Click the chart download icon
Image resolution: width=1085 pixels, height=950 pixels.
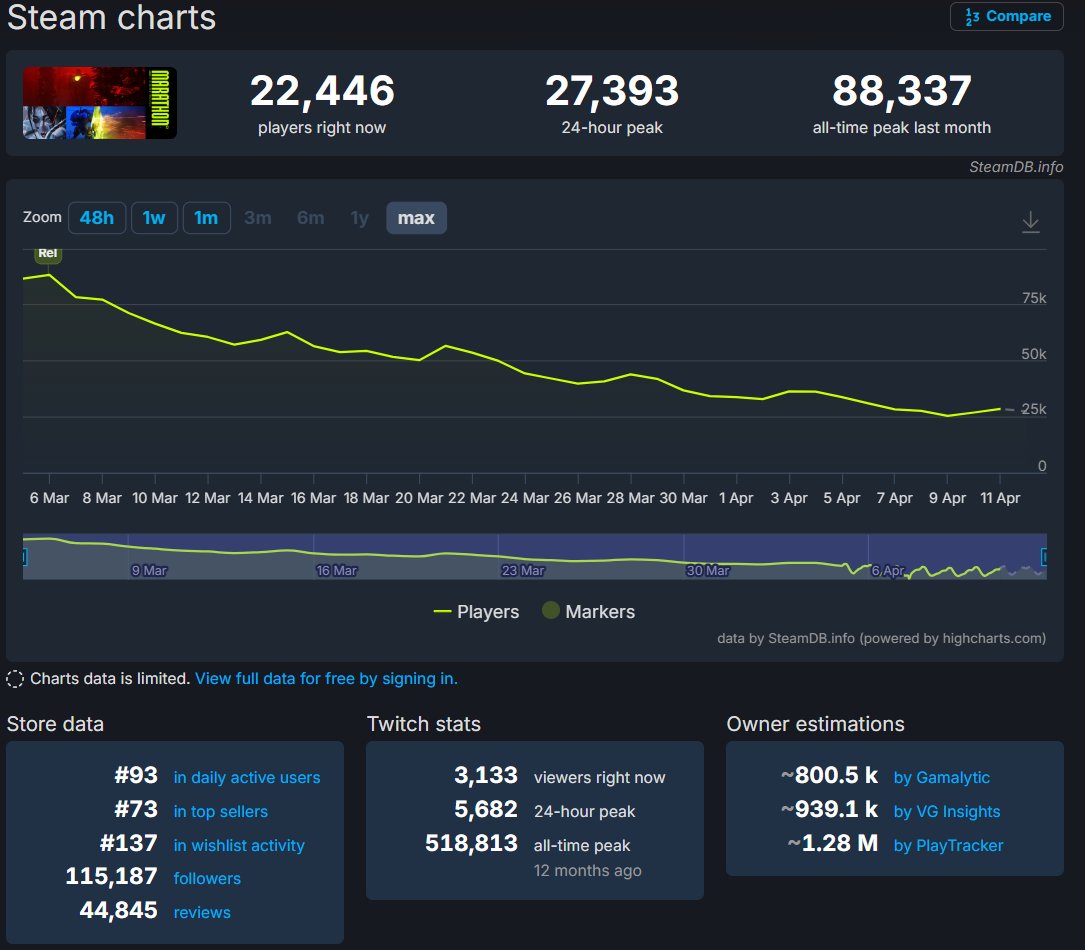pyautogui.click(x=1030, y=221)
